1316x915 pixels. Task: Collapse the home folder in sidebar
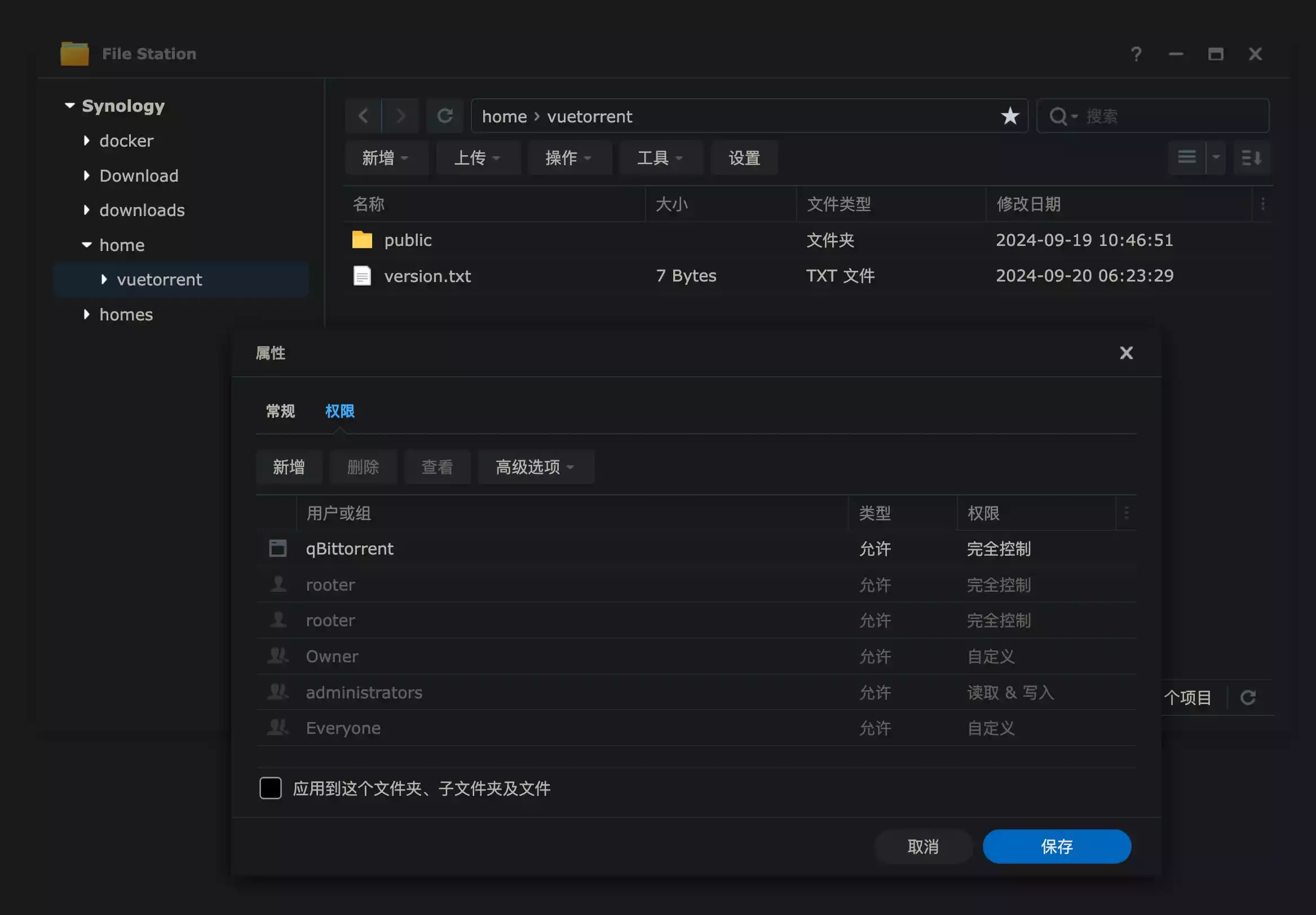[86, 245]
